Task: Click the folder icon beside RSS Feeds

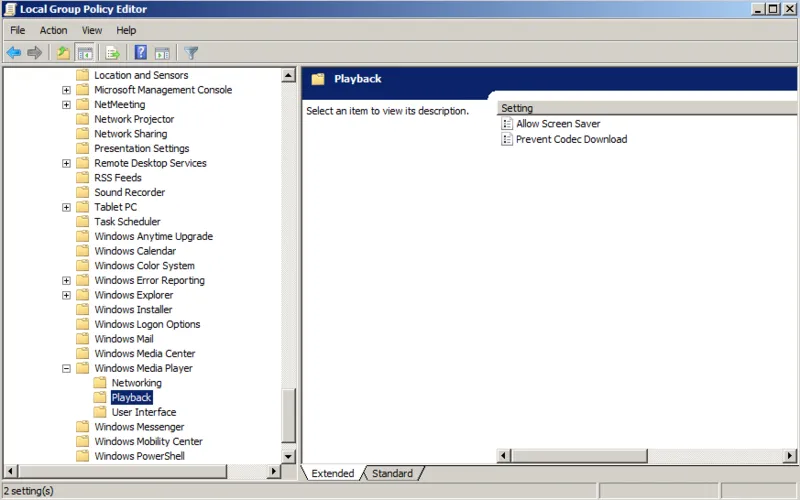Action: pyautogui.click(x=82, y=178)
